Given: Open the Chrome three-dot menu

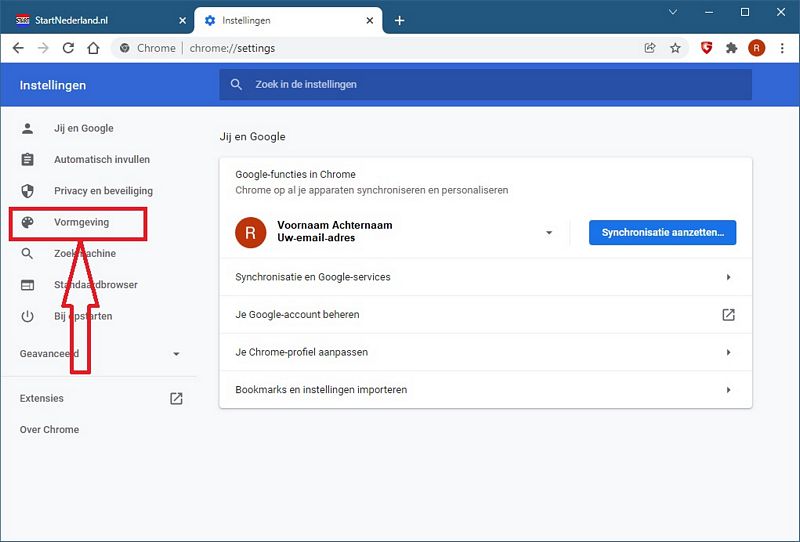Looking at the screenshot, I should click(782, 48).
